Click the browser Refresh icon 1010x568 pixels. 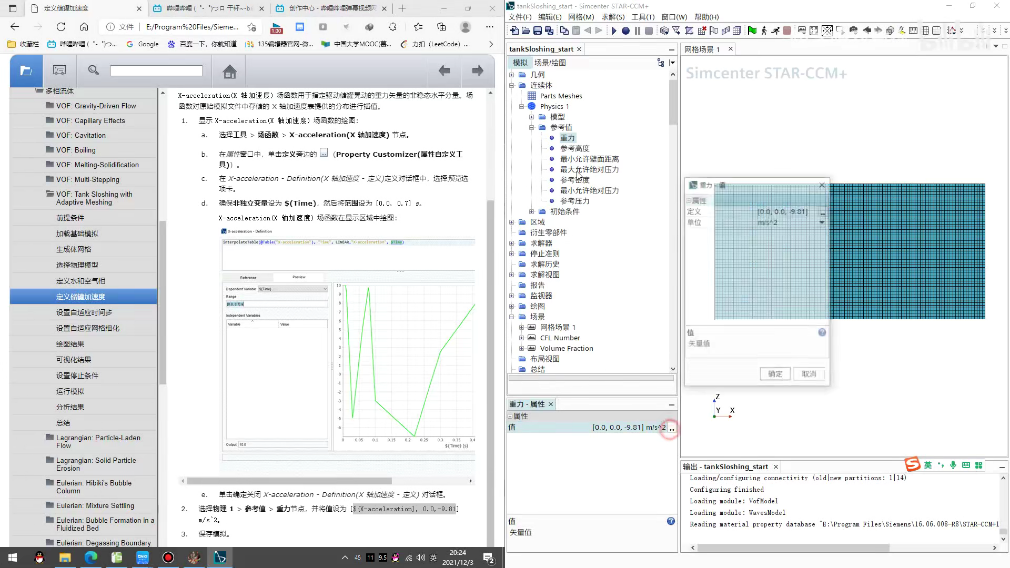tap(61, 27)
